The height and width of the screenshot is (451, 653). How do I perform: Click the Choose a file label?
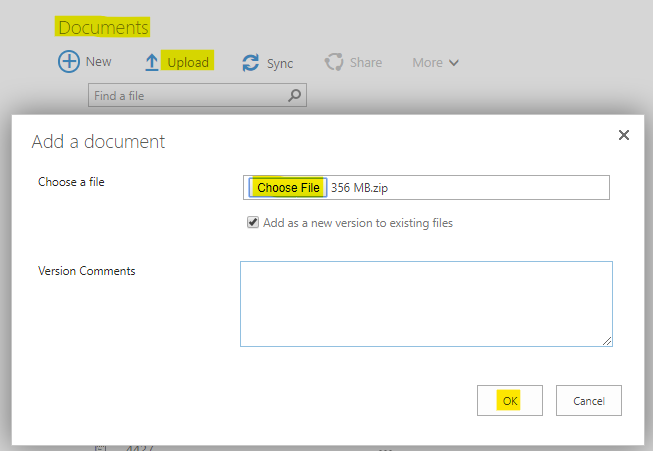tap(71, 182)
